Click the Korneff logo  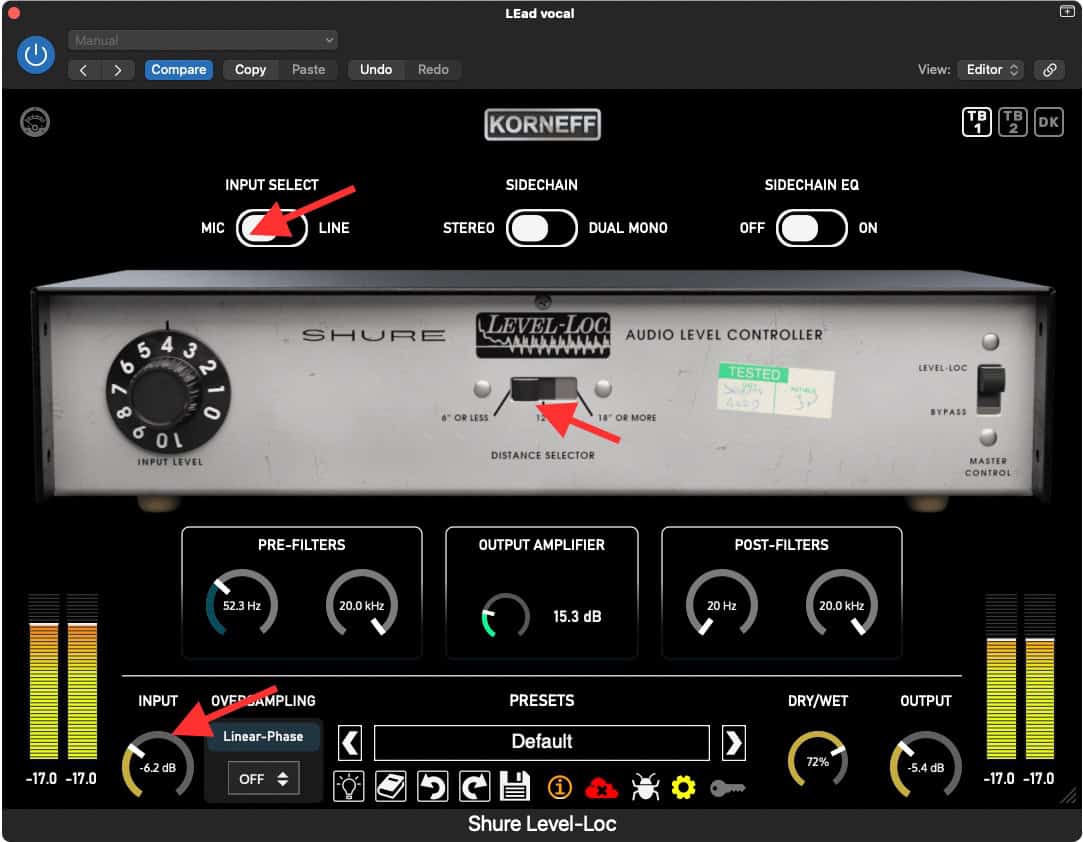coord(542,125)
